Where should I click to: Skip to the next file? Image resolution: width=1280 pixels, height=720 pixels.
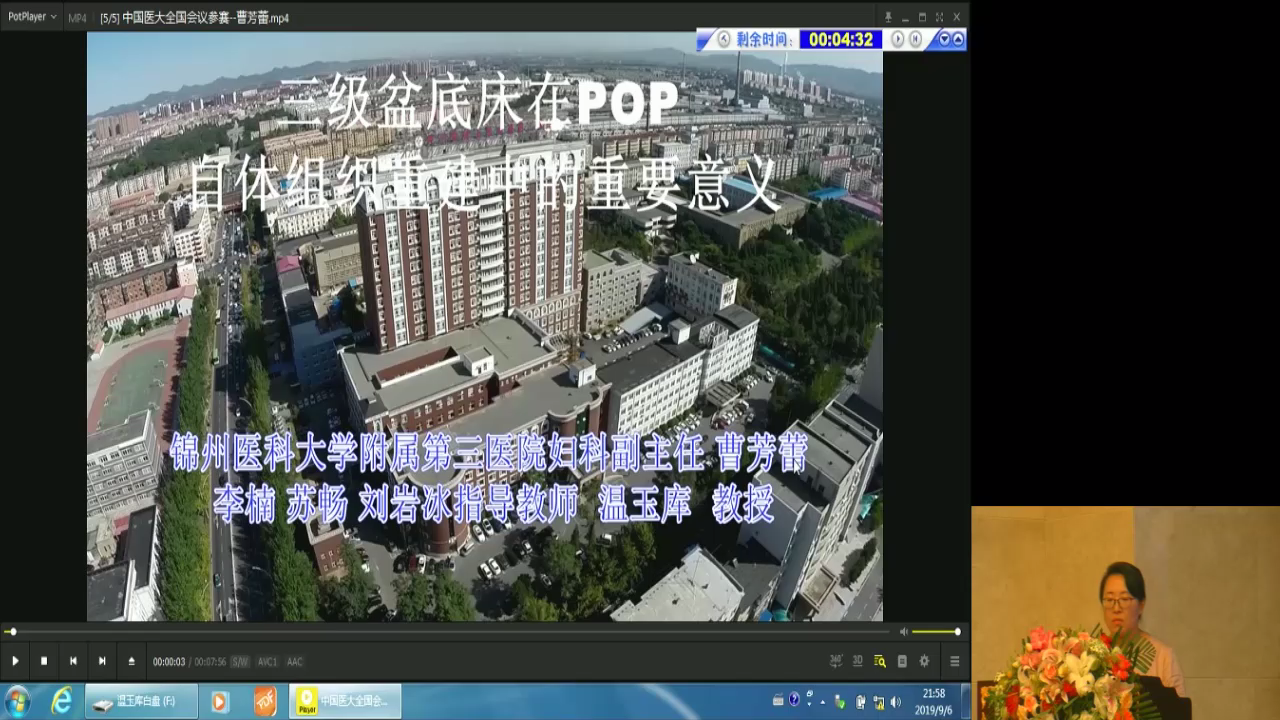102,661
